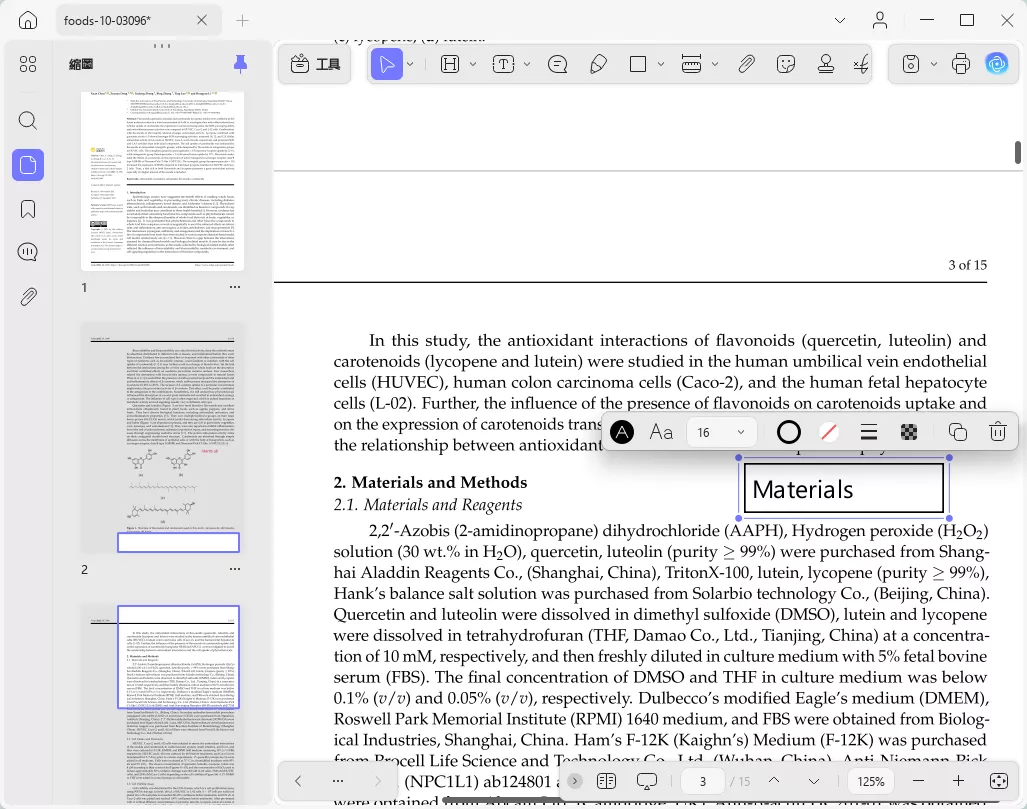Image resolution: width=1027 pixels, height=809 pixels.
Task: Select the signature tool
Action: 861,64
